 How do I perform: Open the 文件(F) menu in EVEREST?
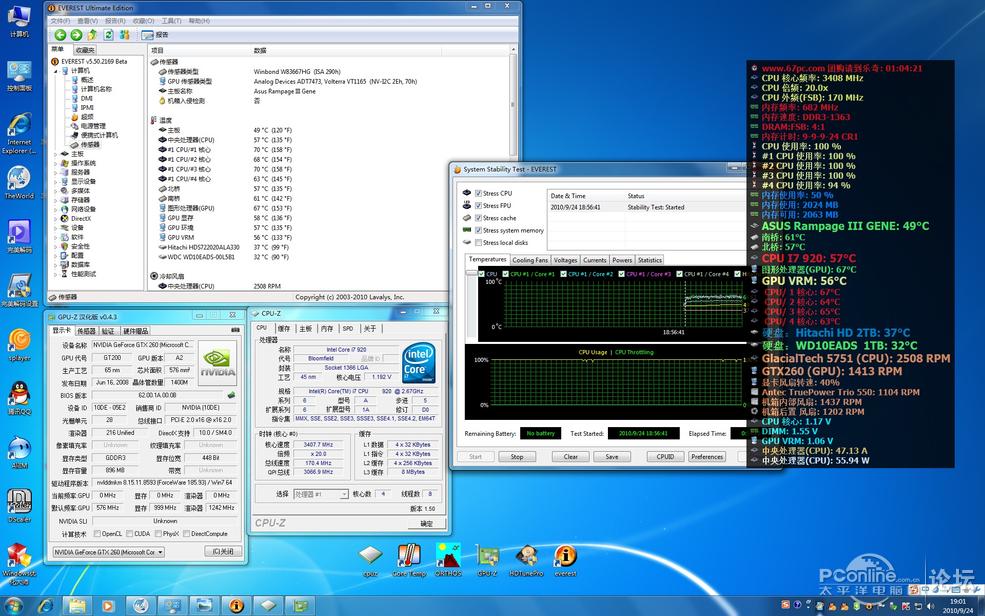(60, 21)
